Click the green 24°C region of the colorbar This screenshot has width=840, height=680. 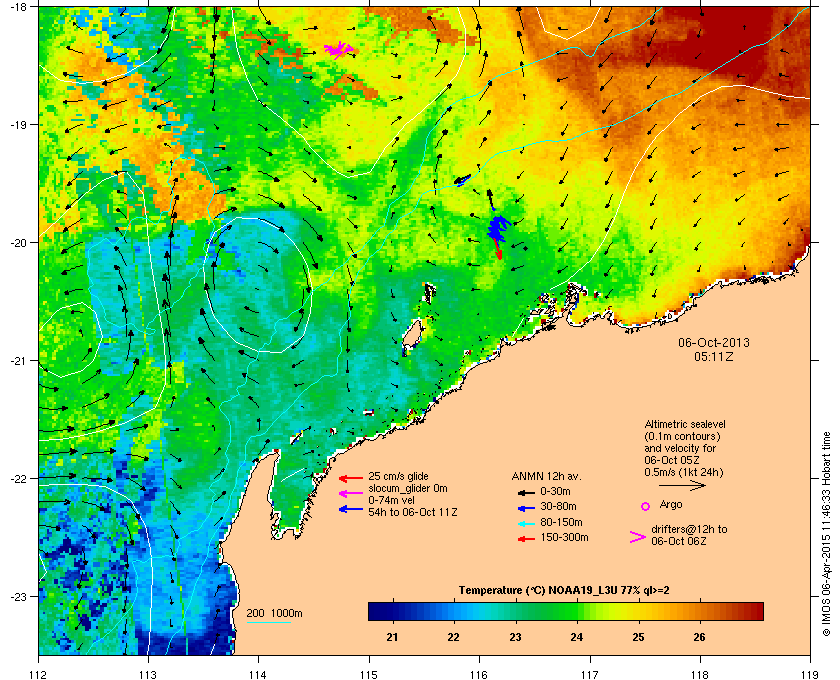576,611
